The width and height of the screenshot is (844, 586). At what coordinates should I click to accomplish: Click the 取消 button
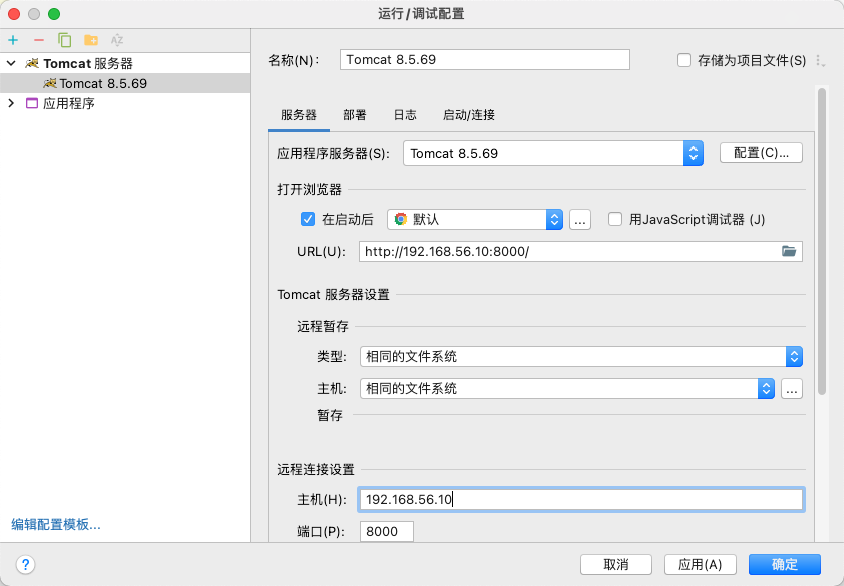[x=616, y=564]
